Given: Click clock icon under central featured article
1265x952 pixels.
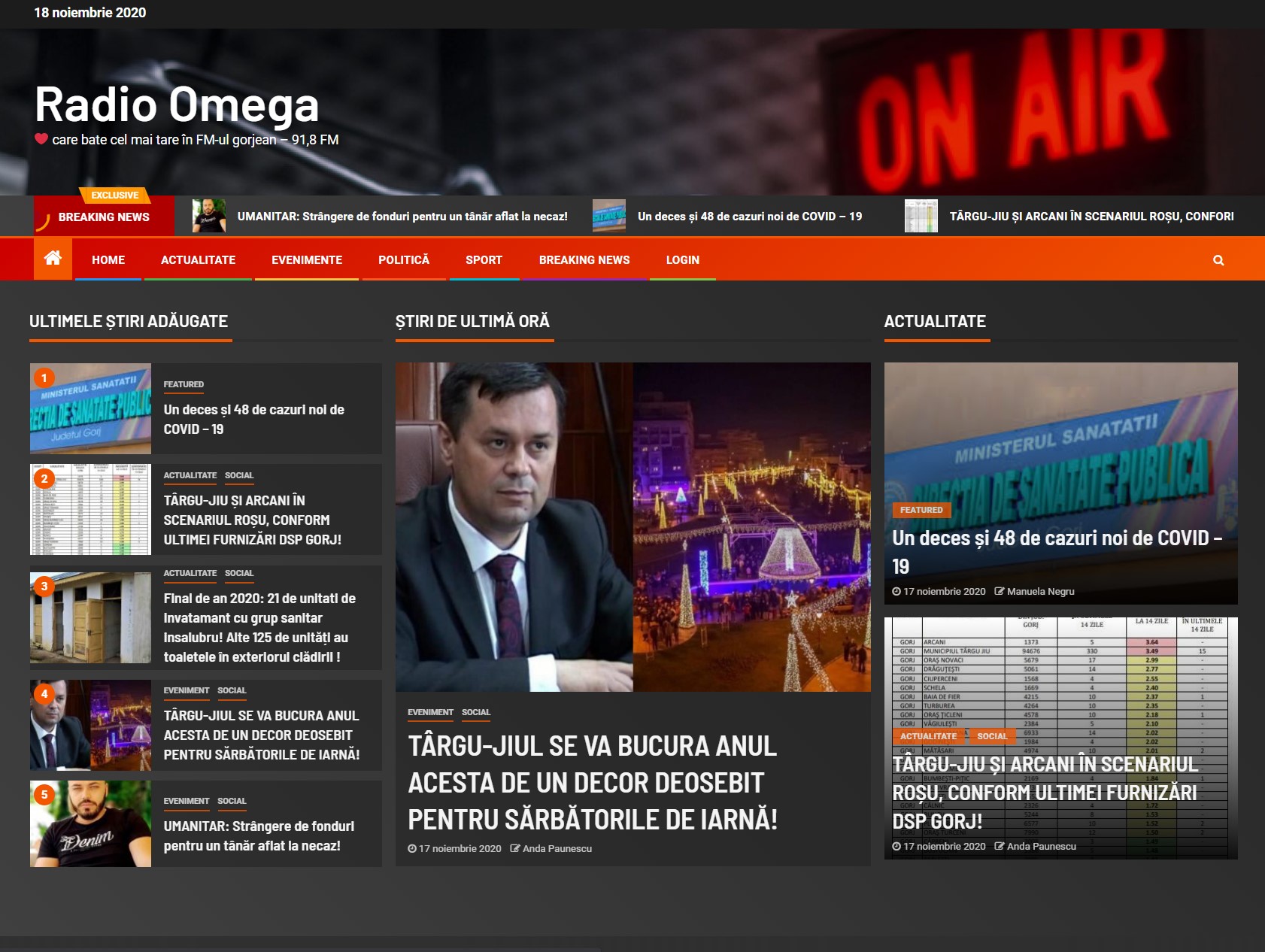Looking at the screenshot, I should [x=412, y=848].
